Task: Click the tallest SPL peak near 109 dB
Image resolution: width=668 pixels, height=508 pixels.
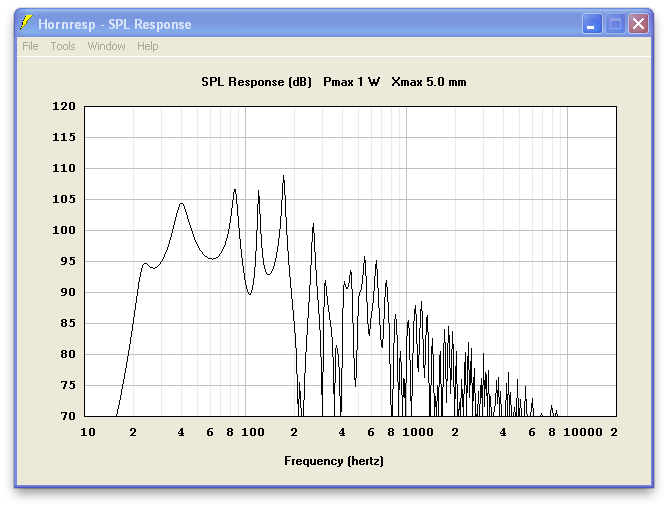Action: coord(284,176)
